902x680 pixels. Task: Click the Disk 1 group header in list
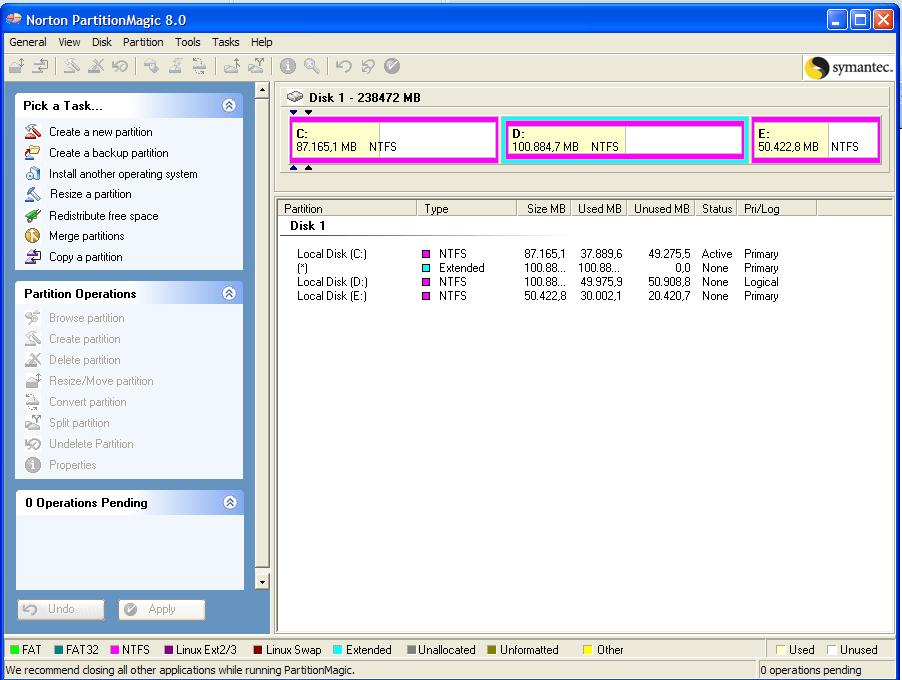[308, 226]
